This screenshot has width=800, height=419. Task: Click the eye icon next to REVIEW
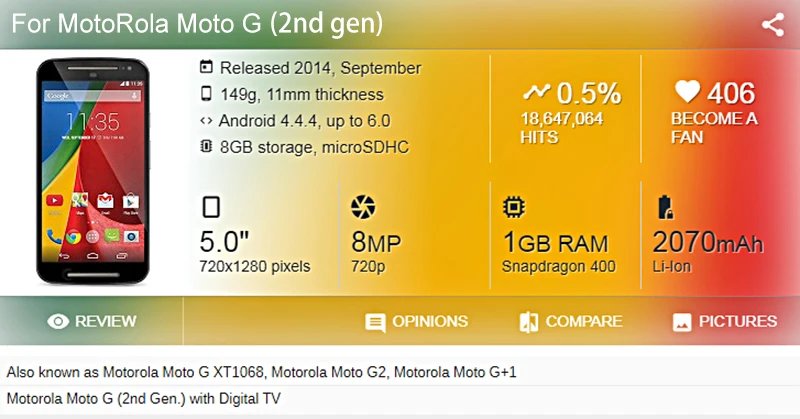[x=59, y=322]
